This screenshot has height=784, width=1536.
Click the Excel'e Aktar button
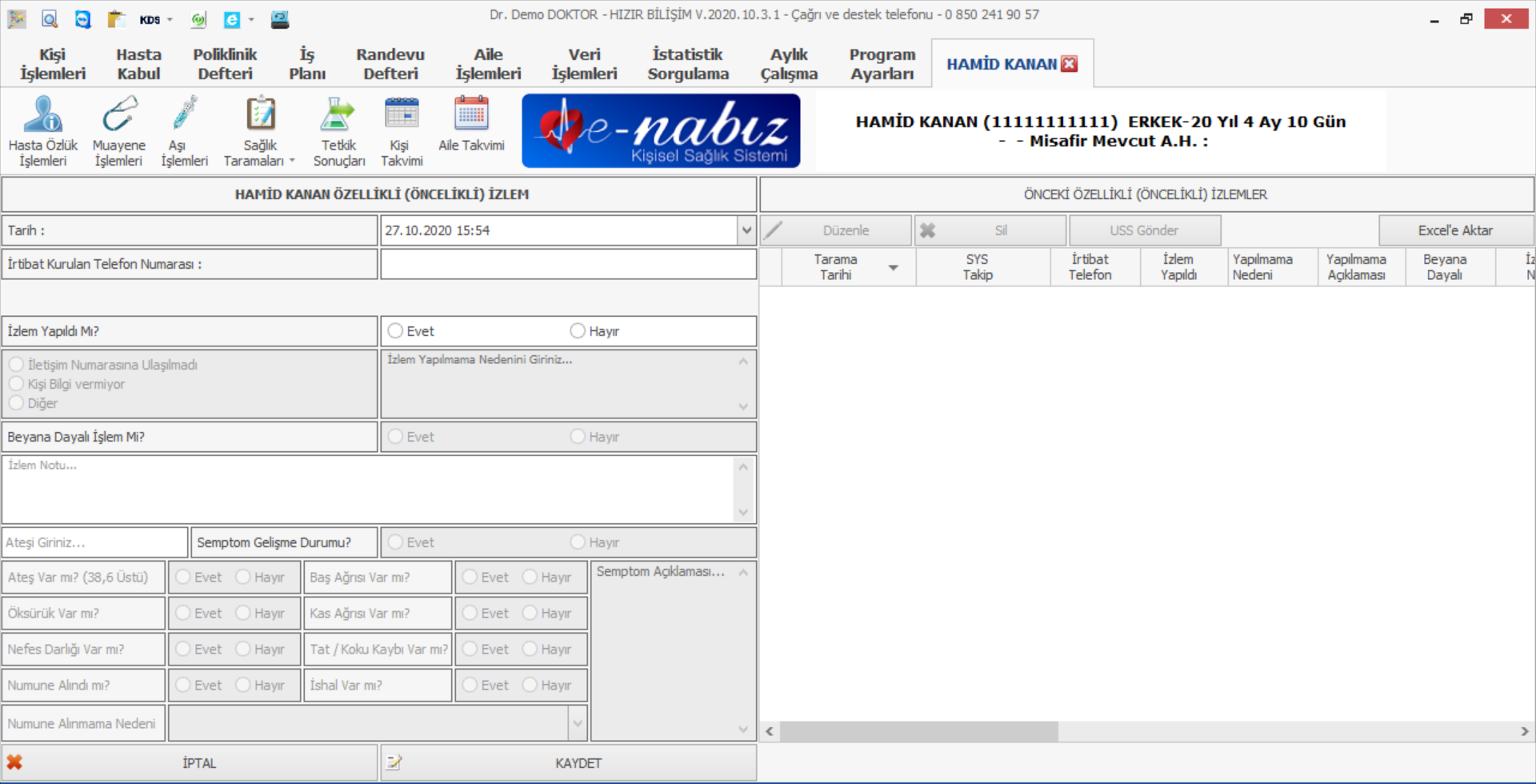tap(1456, 230)
